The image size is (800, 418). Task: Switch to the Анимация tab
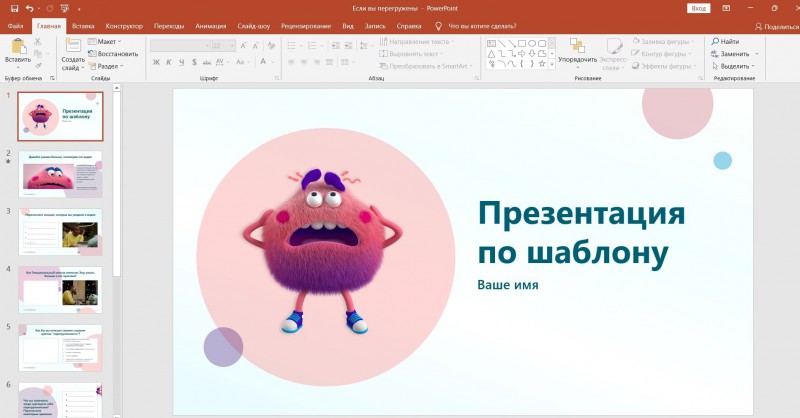211,26
